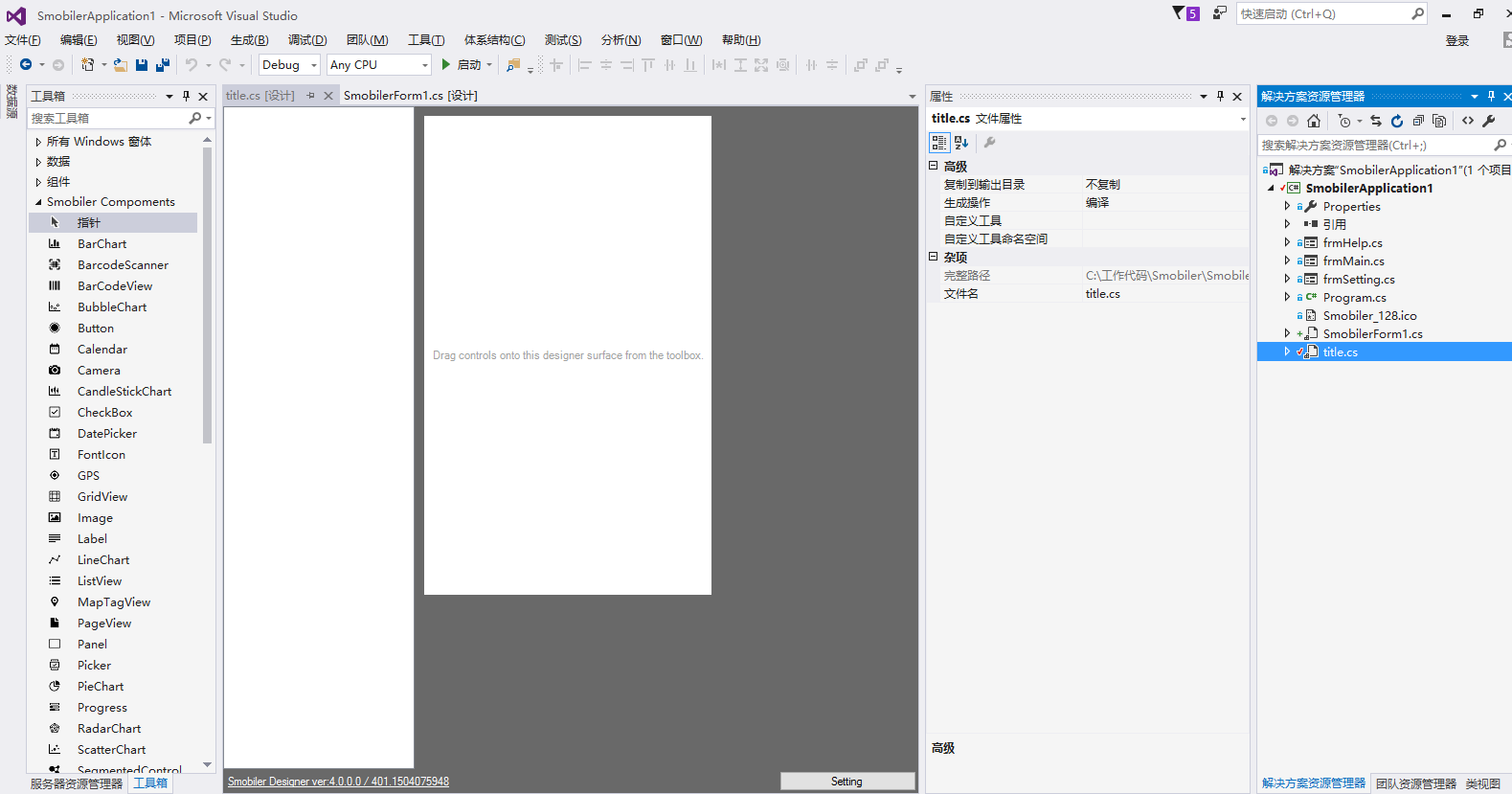The image size is (1512, 794).
Task: Click the Redo arrow icon
Action: point(225,64)
